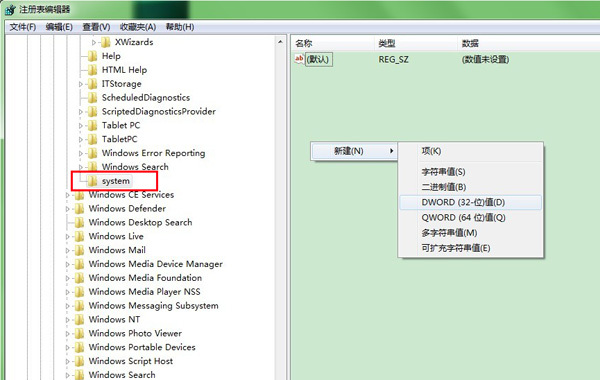Expand the Windows Defender key
Image resolution: width=600 pixels, height=380 pixels.
click(x=67, y=209)
